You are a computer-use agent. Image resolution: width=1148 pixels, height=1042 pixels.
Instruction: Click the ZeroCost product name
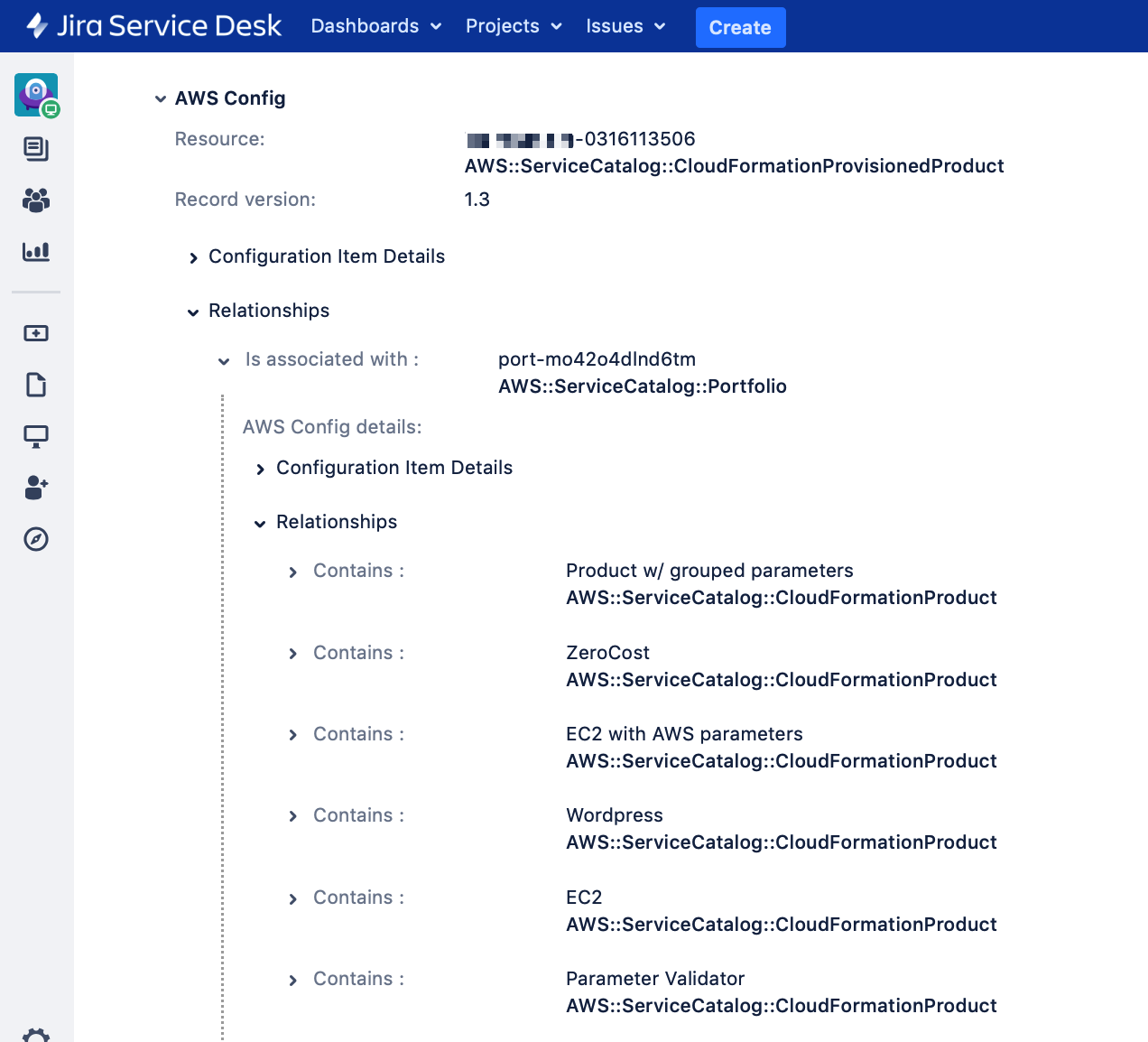pyautogui.click(x=607, y=653)
